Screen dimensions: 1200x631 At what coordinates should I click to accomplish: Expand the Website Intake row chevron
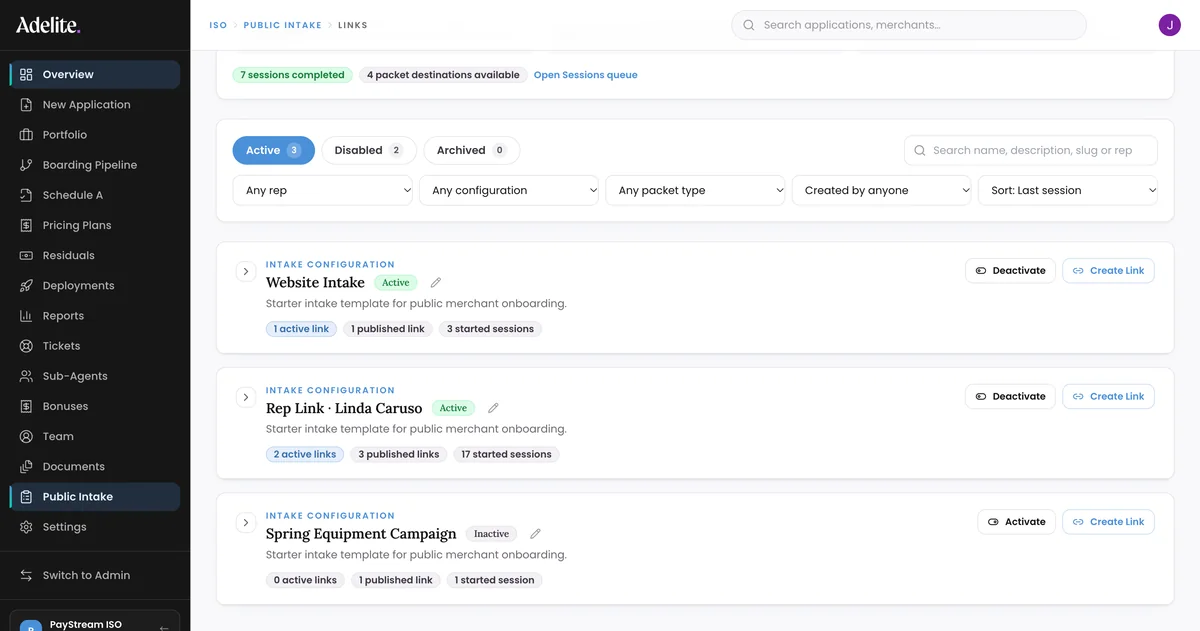tap(245, 272)
